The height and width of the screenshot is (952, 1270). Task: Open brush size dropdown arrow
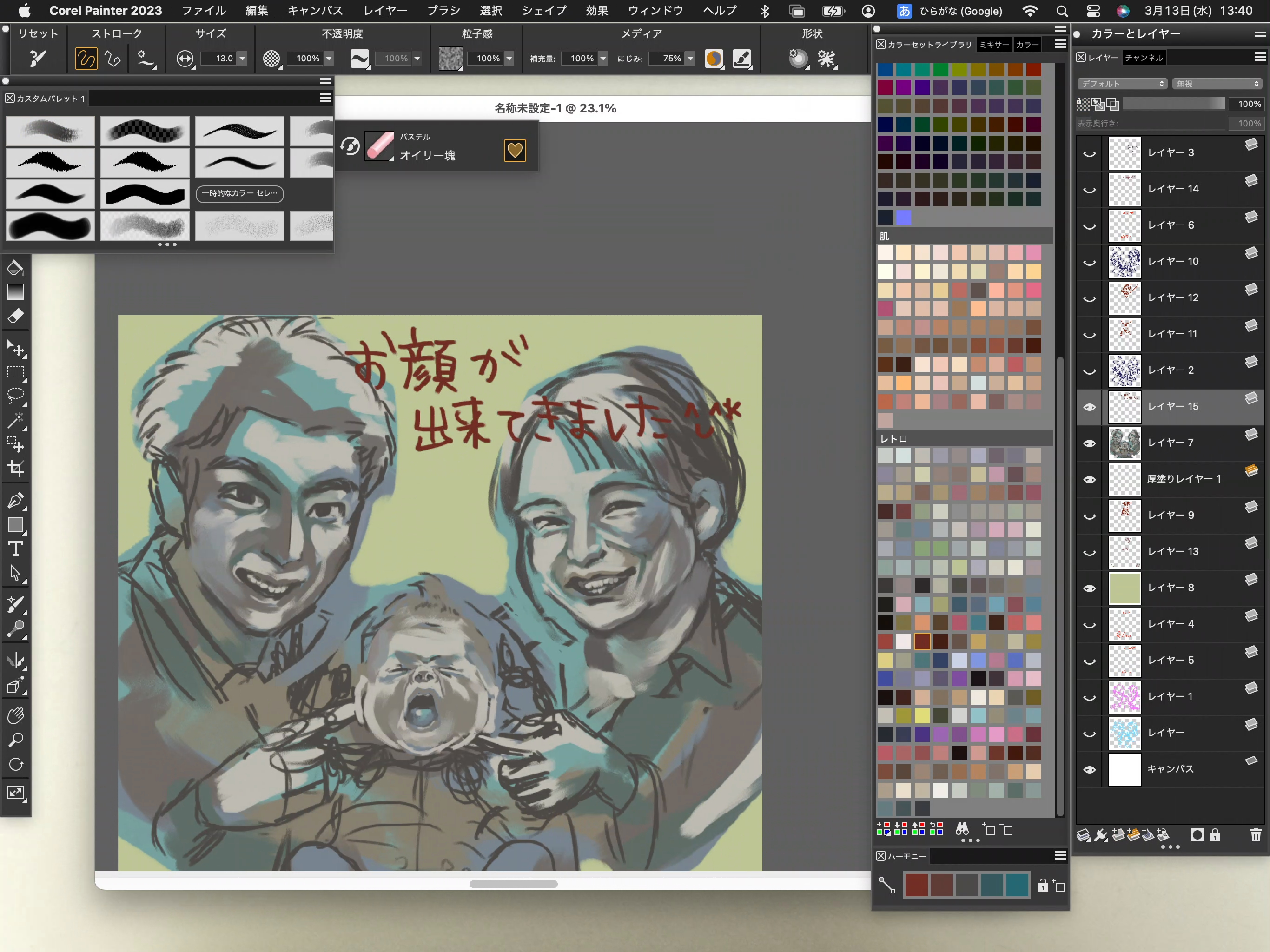click(x=242, y=59)
